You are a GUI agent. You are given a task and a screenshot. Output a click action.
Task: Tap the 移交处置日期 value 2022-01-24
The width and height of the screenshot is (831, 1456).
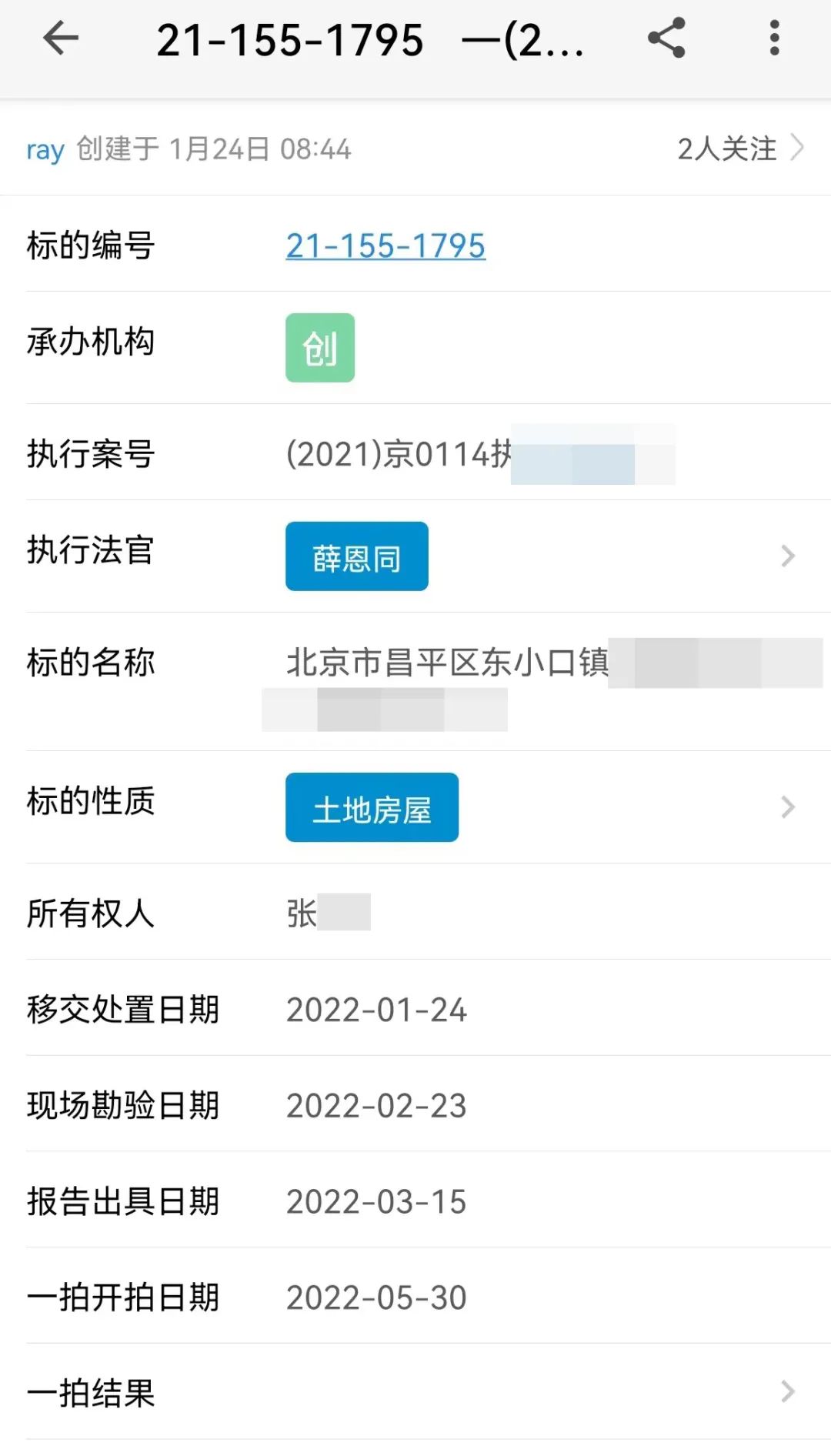(376, 1010)
